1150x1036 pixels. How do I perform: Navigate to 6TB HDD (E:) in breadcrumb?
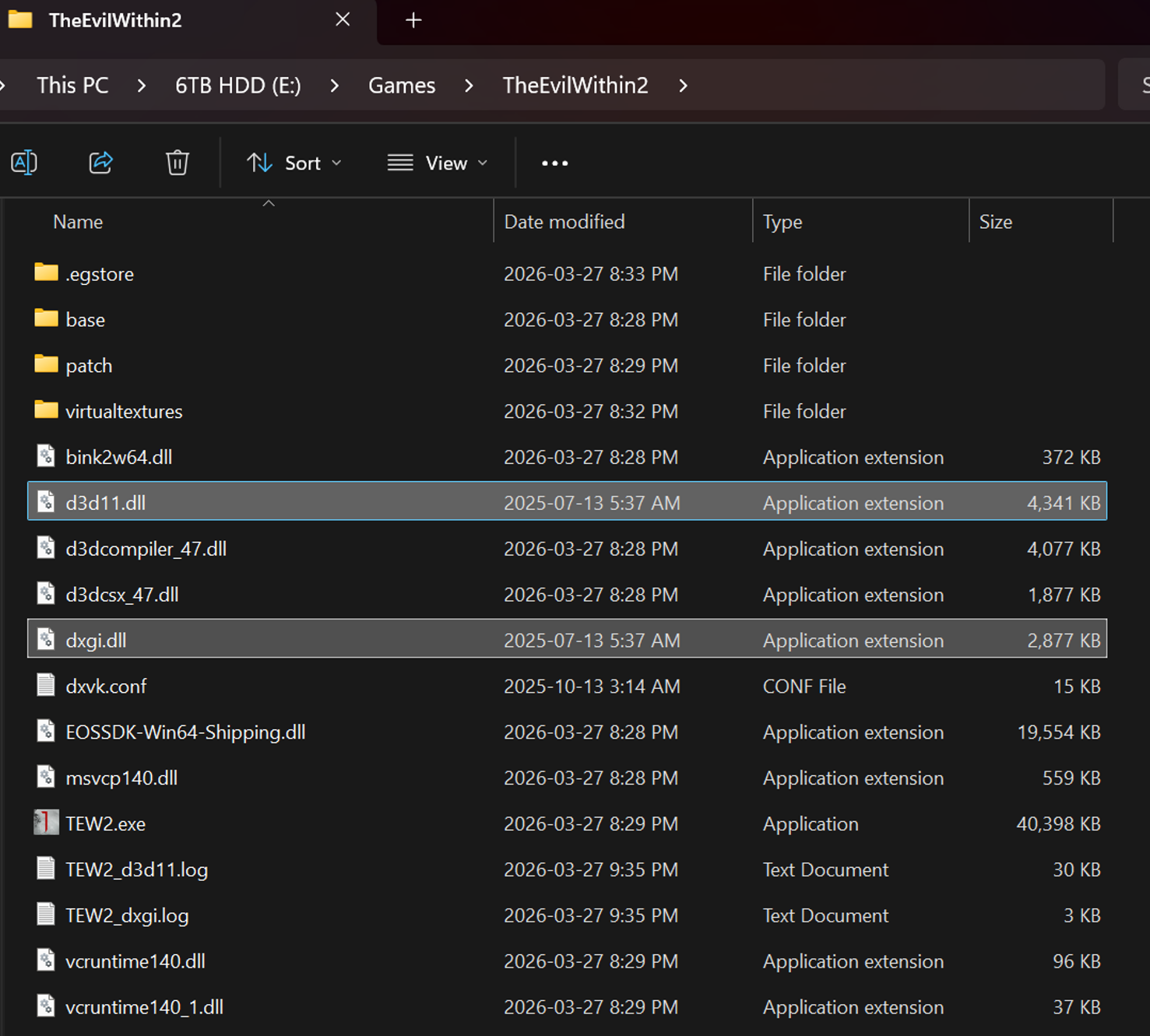tap(238, 86)
